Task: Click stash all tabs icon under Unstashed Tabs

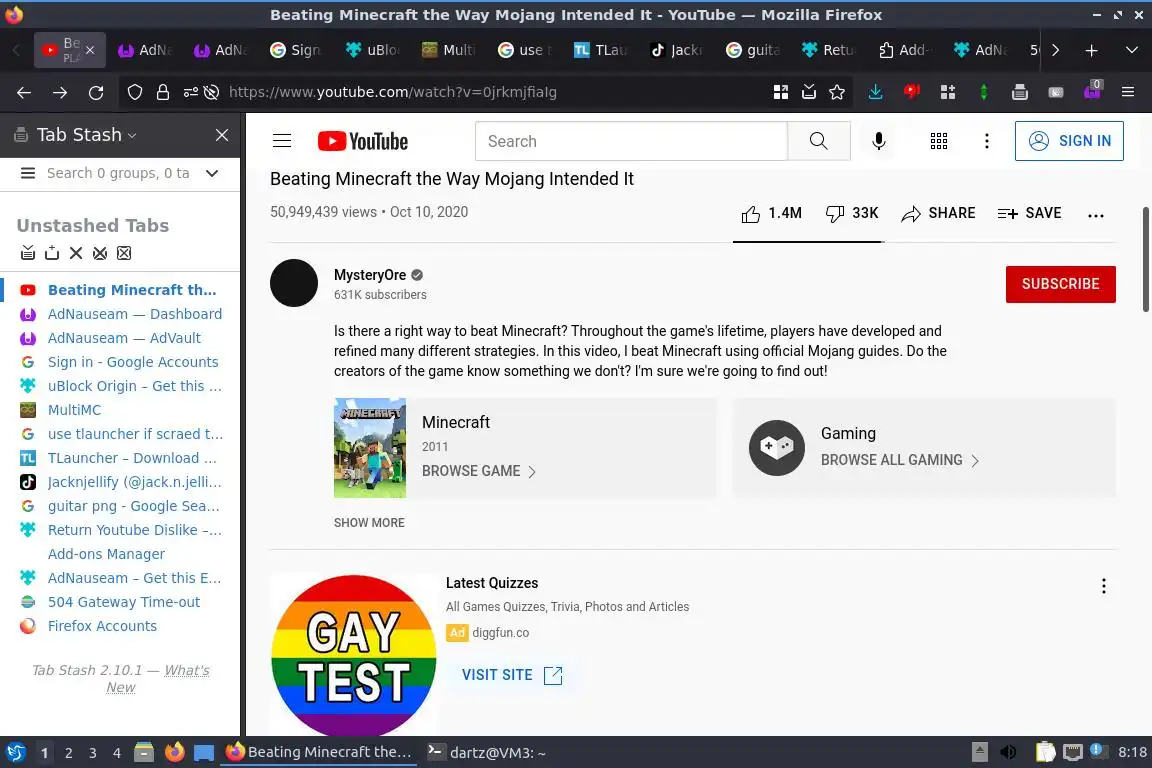Action: (28, 253)
